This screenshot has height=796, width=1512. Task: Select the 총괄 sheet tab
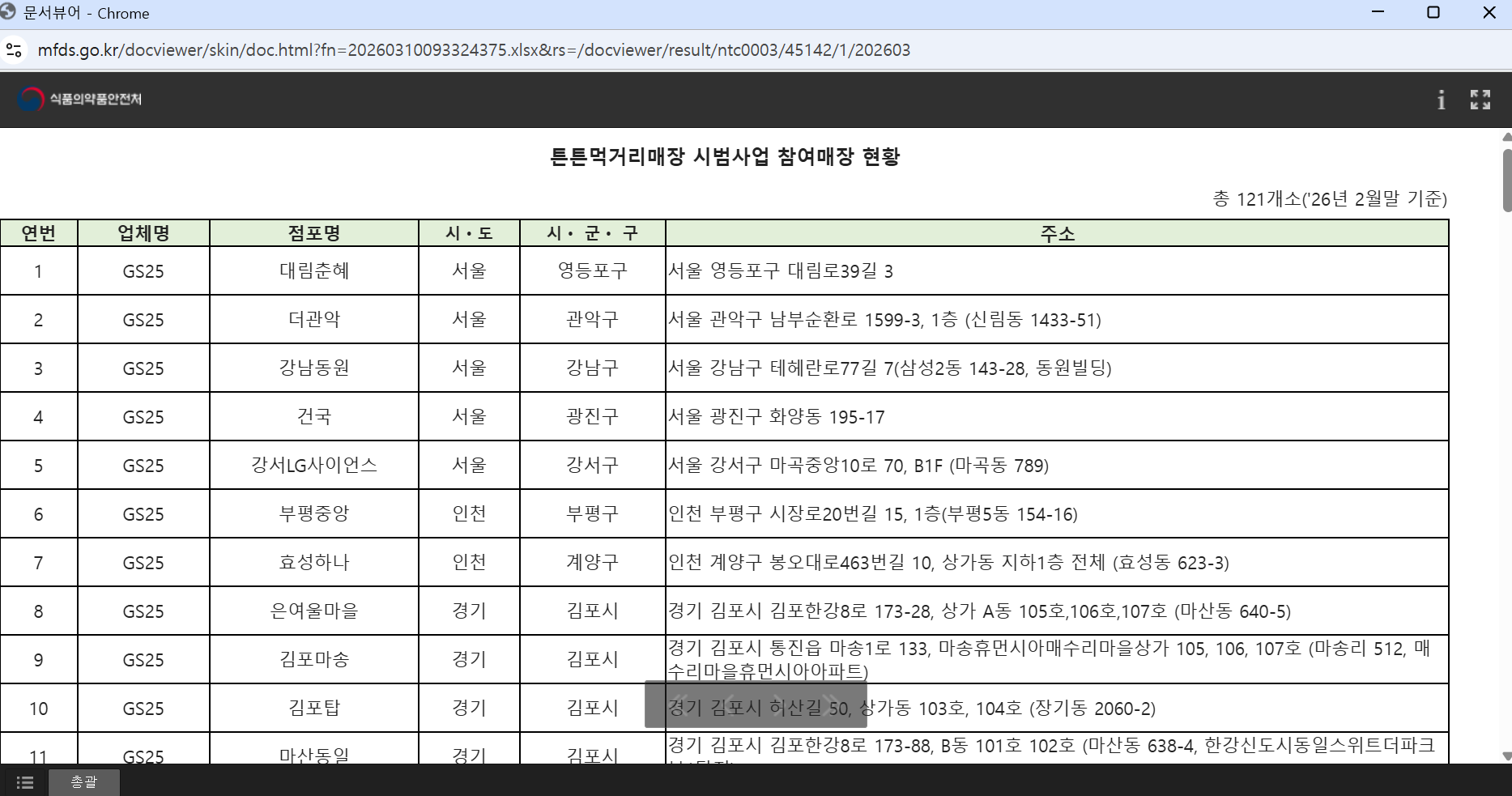[x=84, y=782]
